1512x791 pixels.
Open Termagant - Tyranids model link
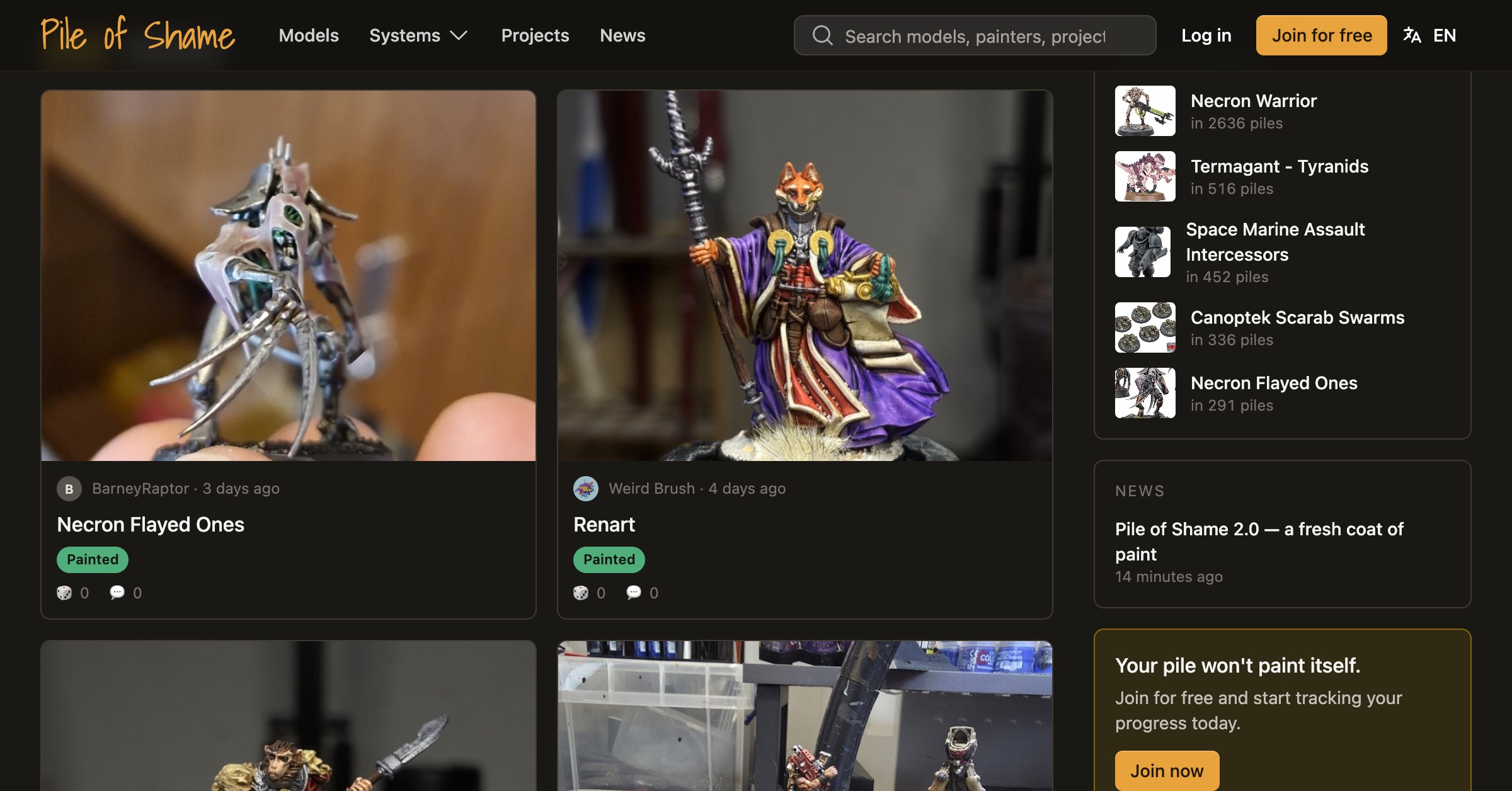(1280, 166)
